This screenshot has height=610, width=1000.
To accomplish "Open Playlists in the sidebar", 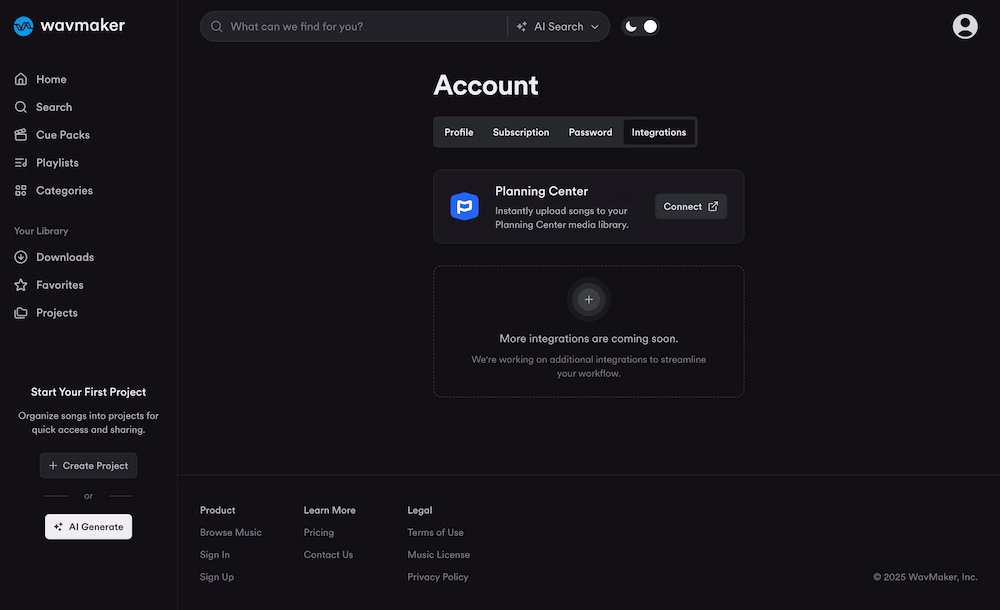I will [56, 163].
